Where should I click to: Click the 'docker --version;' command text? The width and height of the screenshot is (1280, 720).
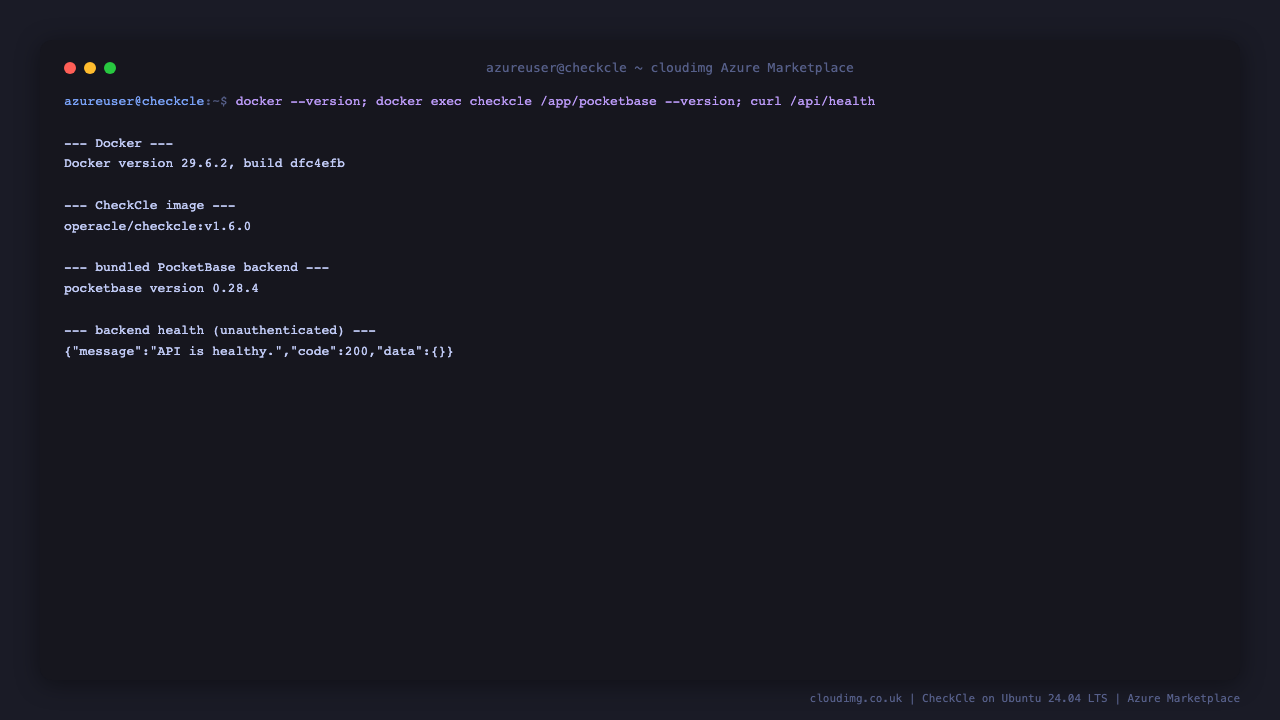[302, 101]
